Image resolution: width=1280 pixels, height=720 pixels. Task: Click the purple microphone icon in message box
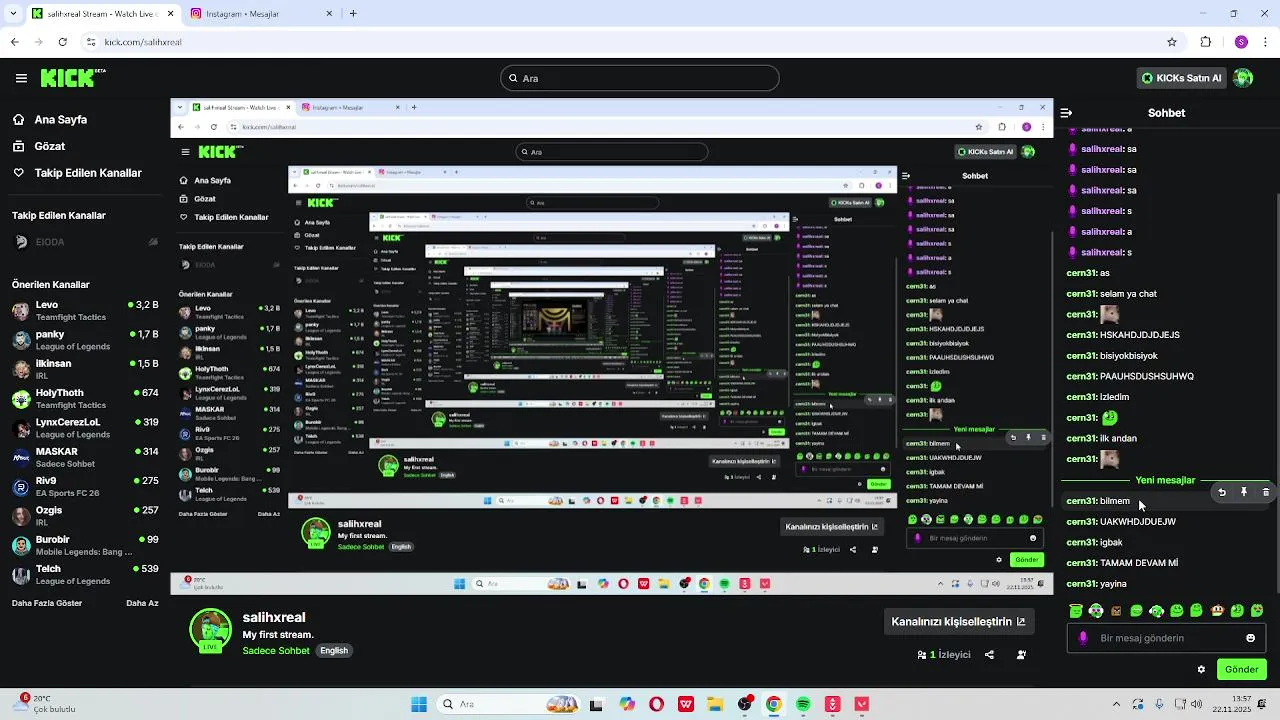1083,638
